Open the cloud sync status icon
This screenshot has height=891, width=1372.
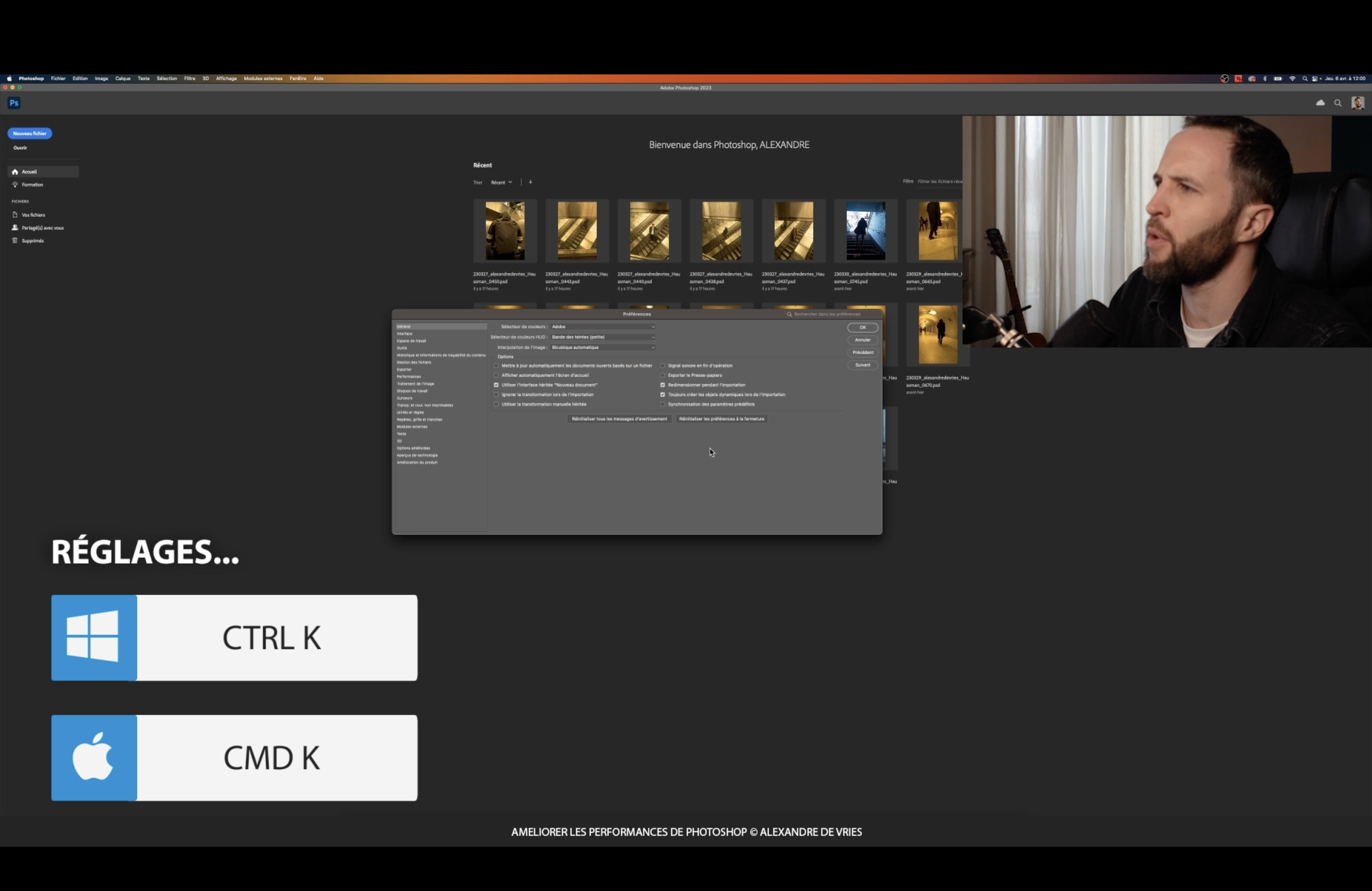1320,103
